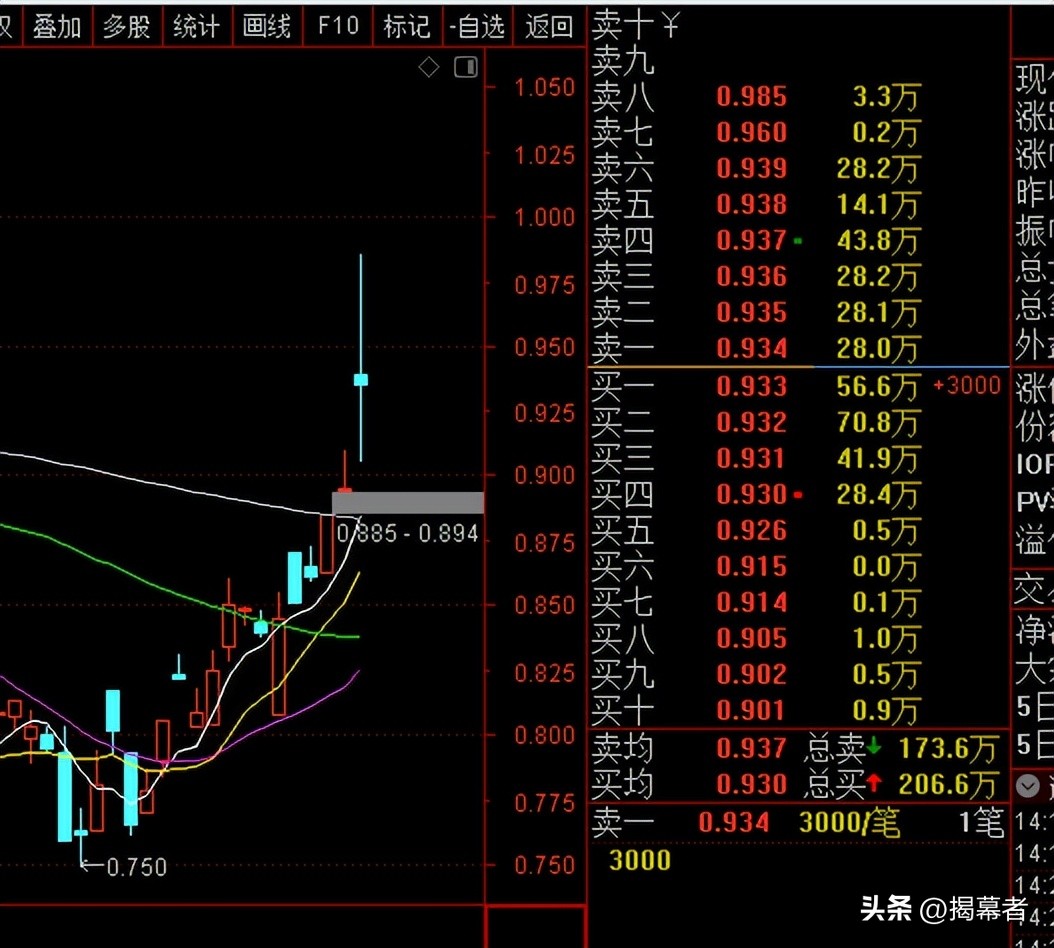Open the 多股 multi-stock view
Screen dimensions: 1054x948
126,27
